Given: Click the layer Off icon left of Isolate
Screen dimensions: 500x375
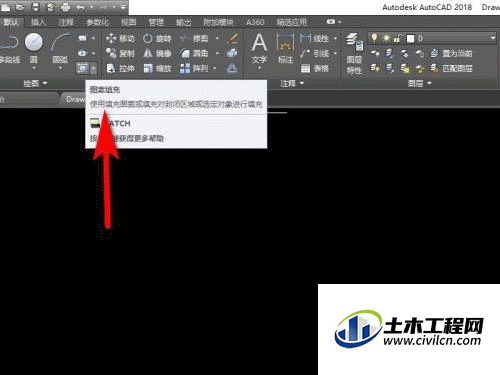Looking at the screenshot, I should pyautogui.click(x=375, y=53).
